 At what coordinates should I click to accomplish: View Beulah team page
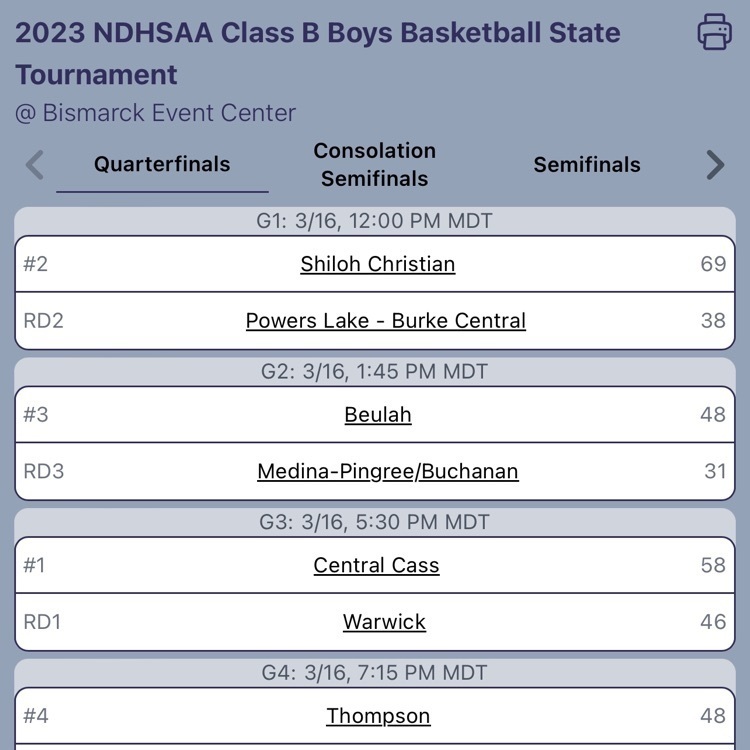click(x=377, y=415)
